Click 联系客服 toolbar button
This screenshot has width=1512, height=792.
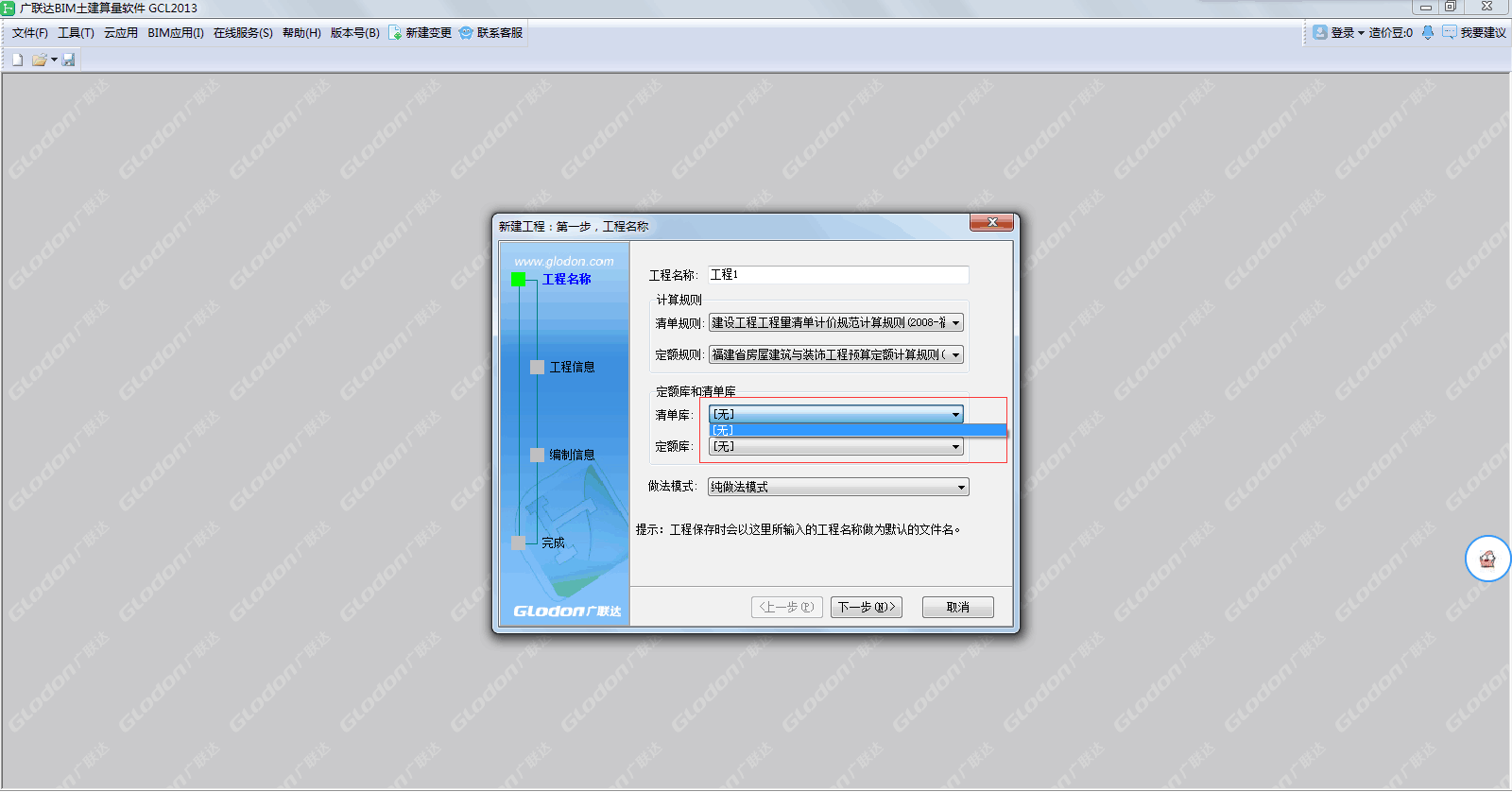[491, 33]
